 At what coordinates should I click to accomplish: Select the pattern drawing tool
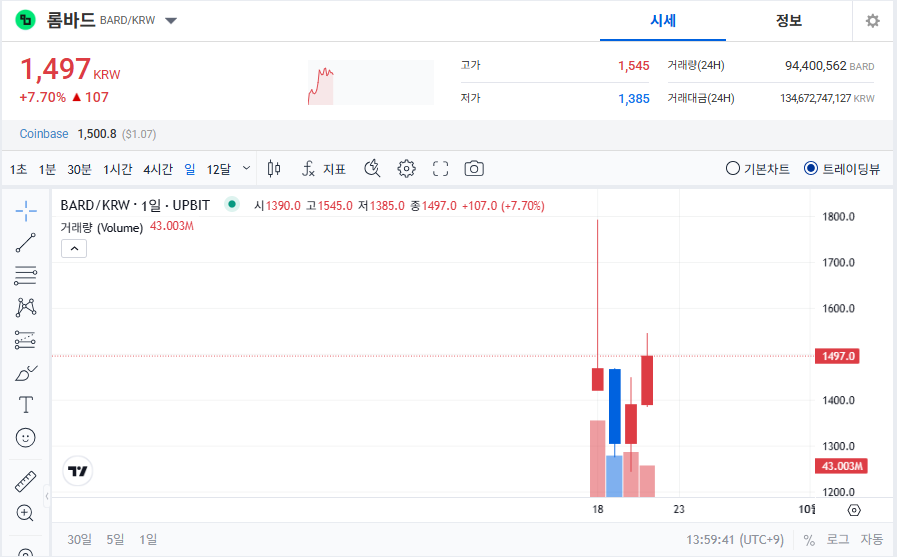[x=26, y=308]
